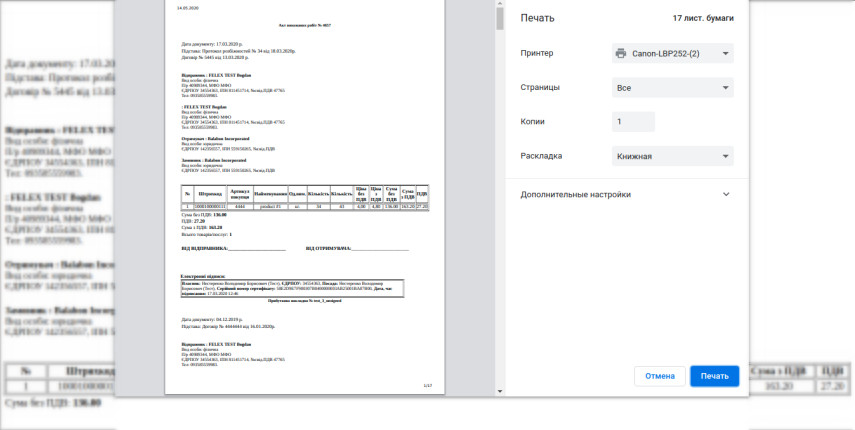Click the 17 лист. бумаги sheet count
855x430 pixels.
click(703, 18)
